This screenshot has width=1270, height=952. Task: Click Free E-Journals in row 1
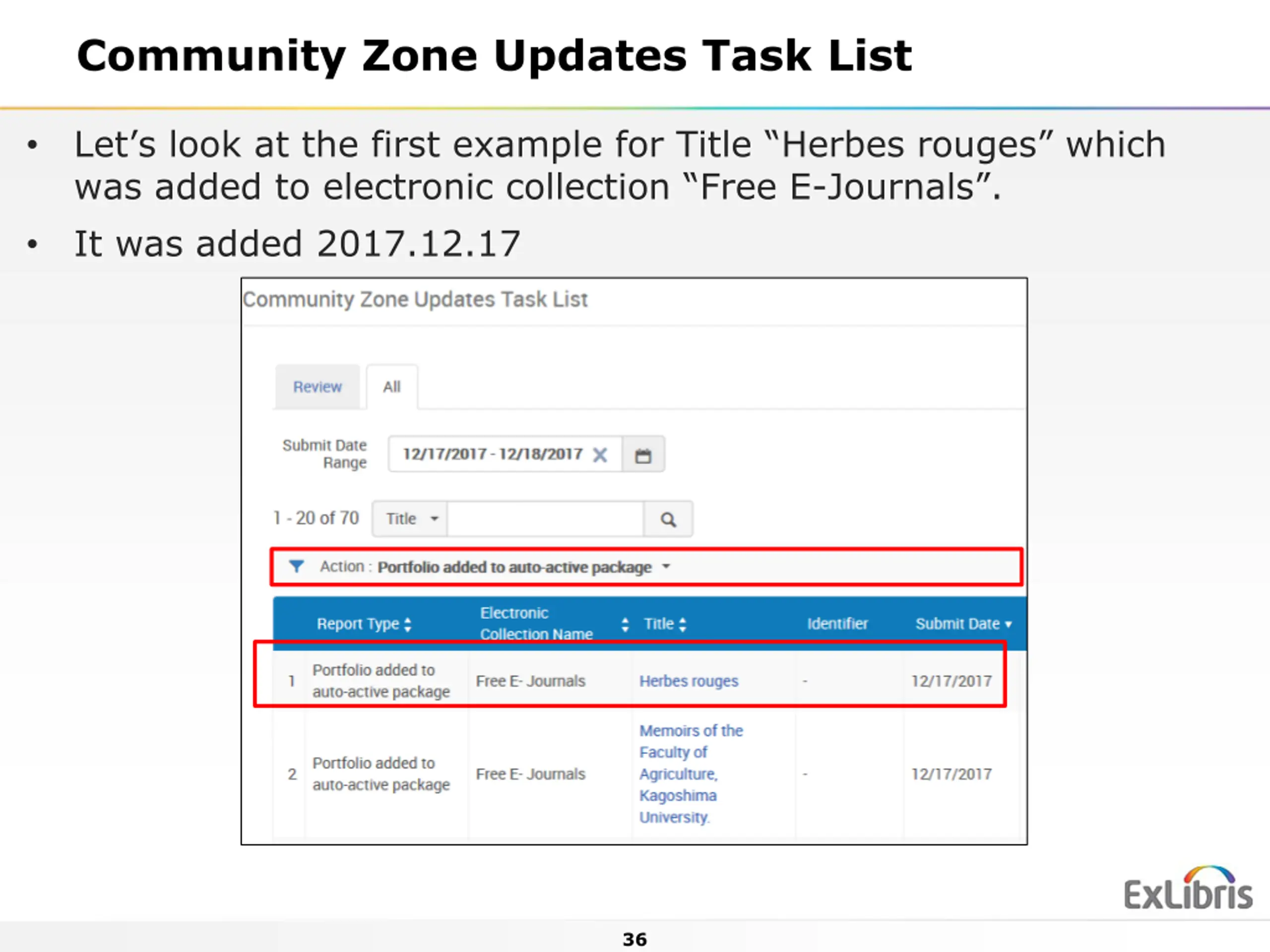530,681
